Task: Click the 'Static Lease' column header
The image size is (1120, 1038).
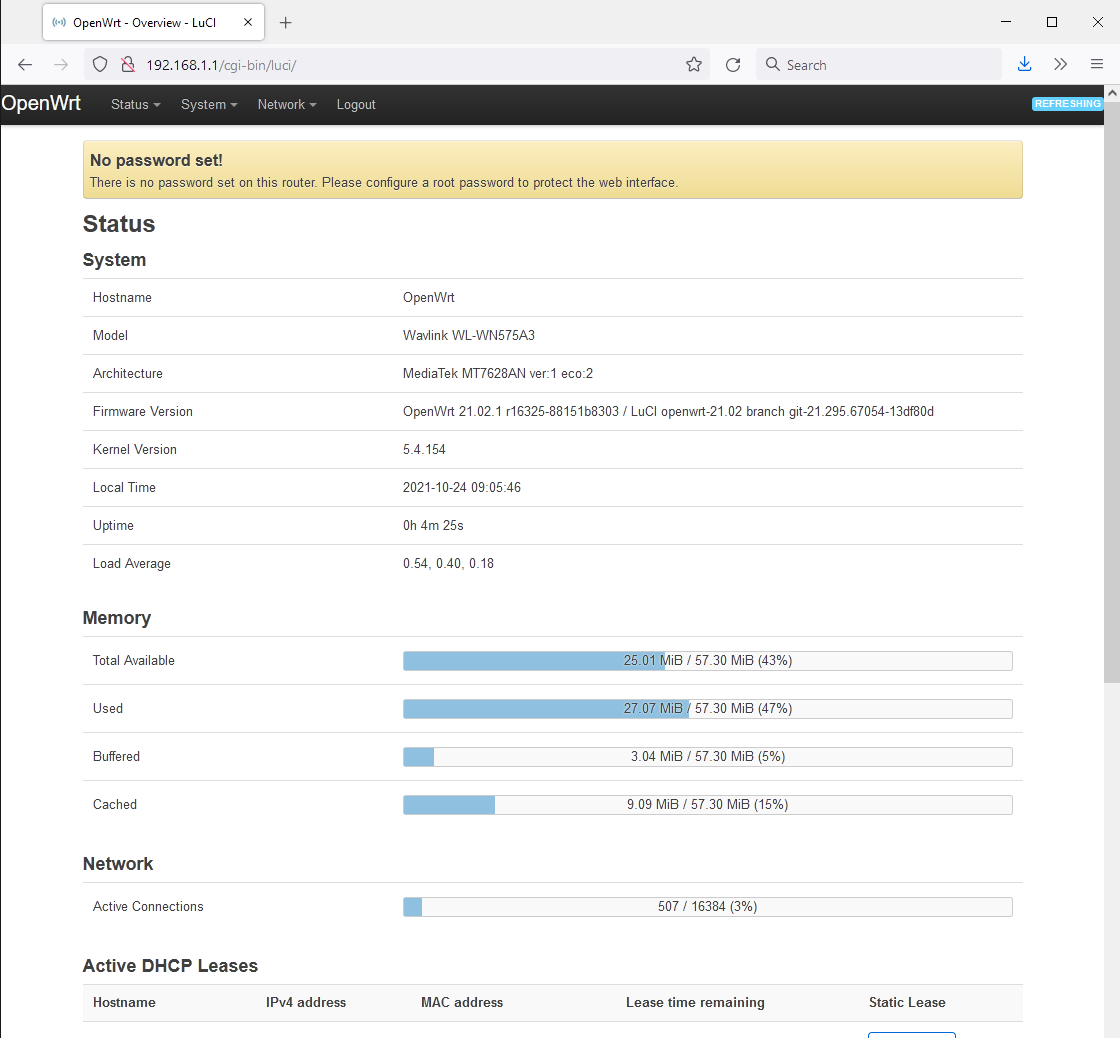Action: (x=907, y=1002)
